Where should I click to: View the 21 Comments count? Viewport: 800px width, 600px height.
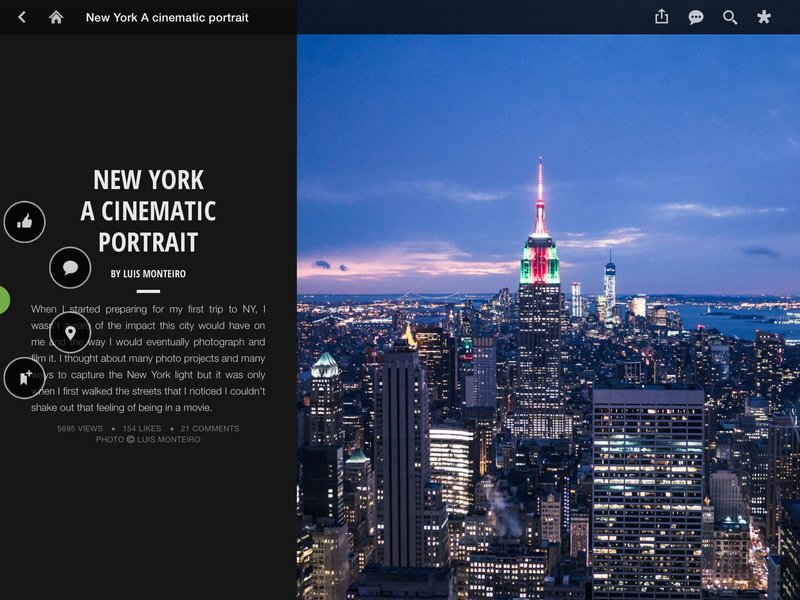[x=210, y=429]
